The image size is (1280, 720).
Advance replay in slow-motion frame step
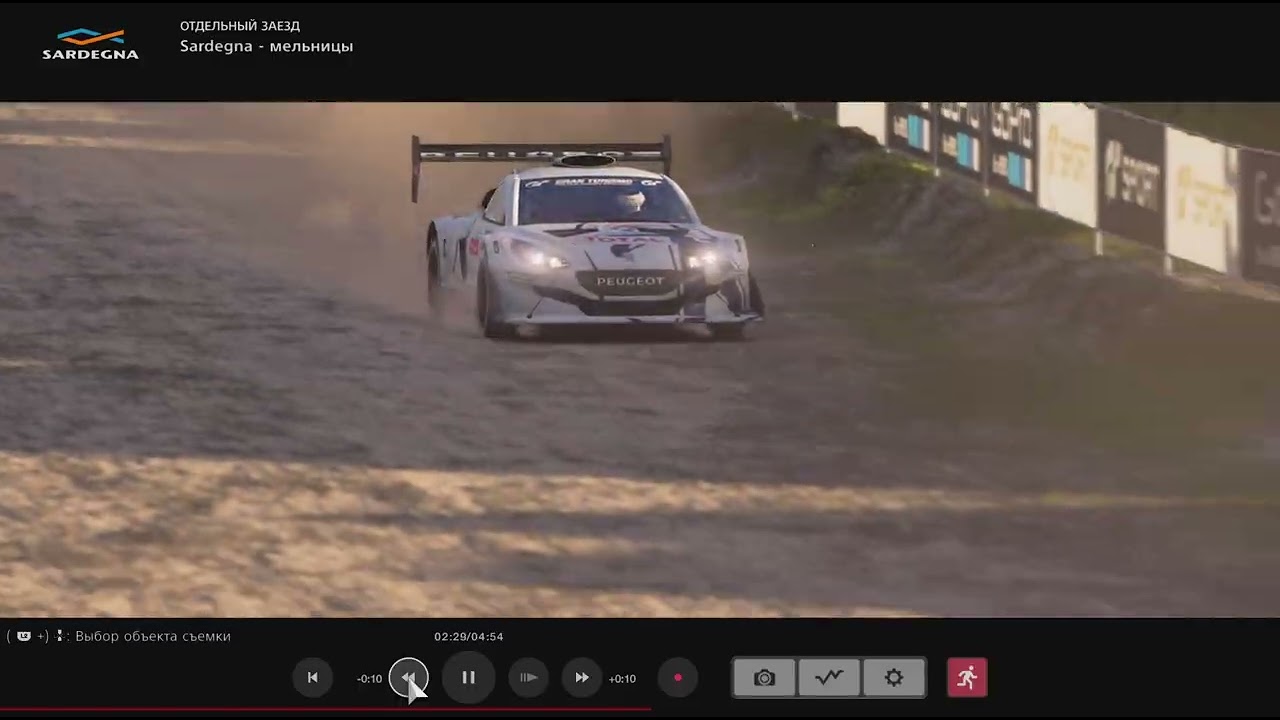point(528,677)
